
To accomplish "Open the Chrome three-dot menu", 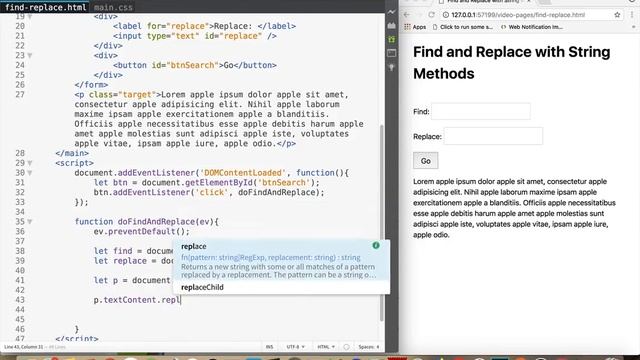I will click(632, 15).
